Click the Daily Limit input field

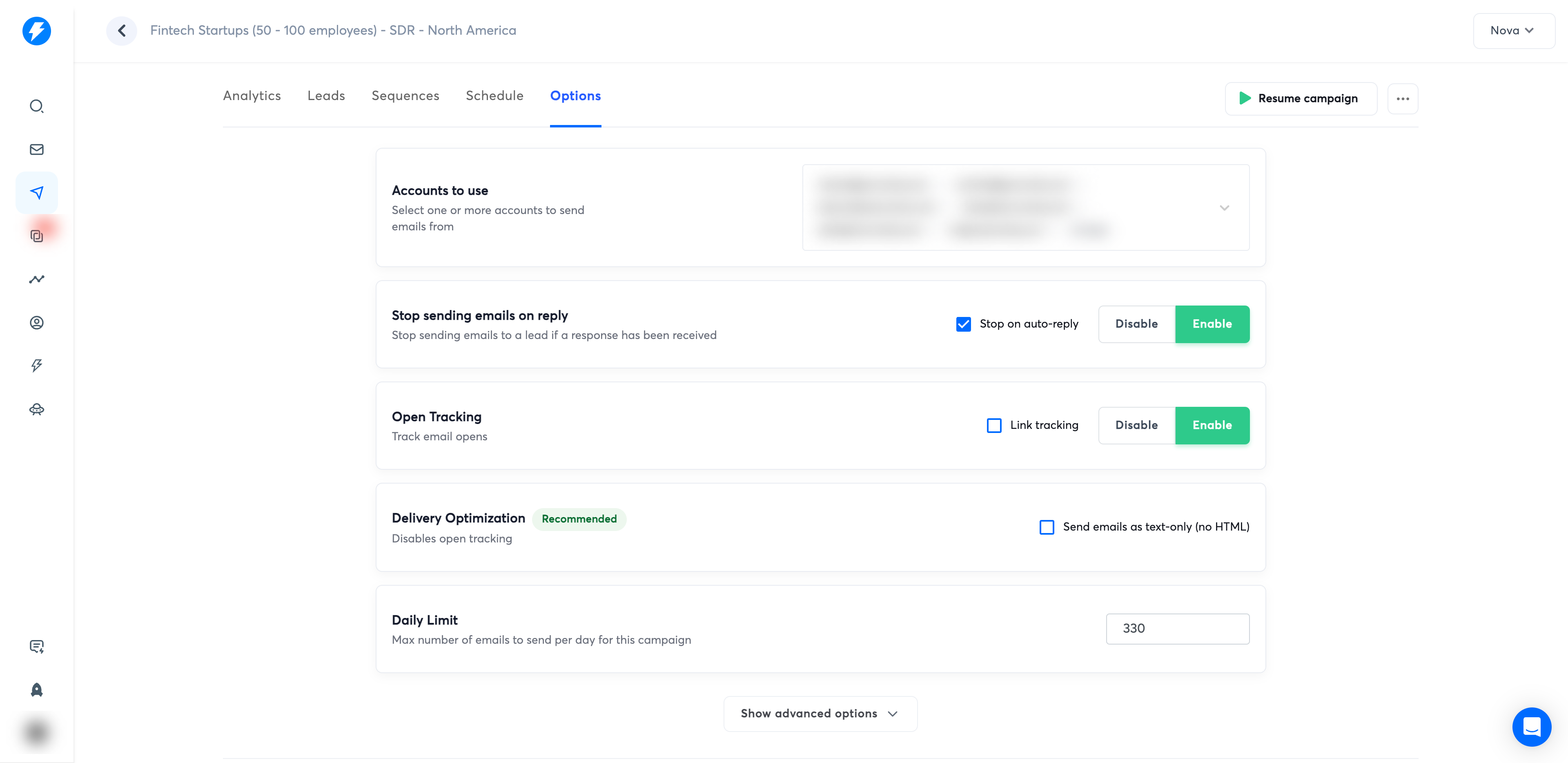tap(1176, 629)
